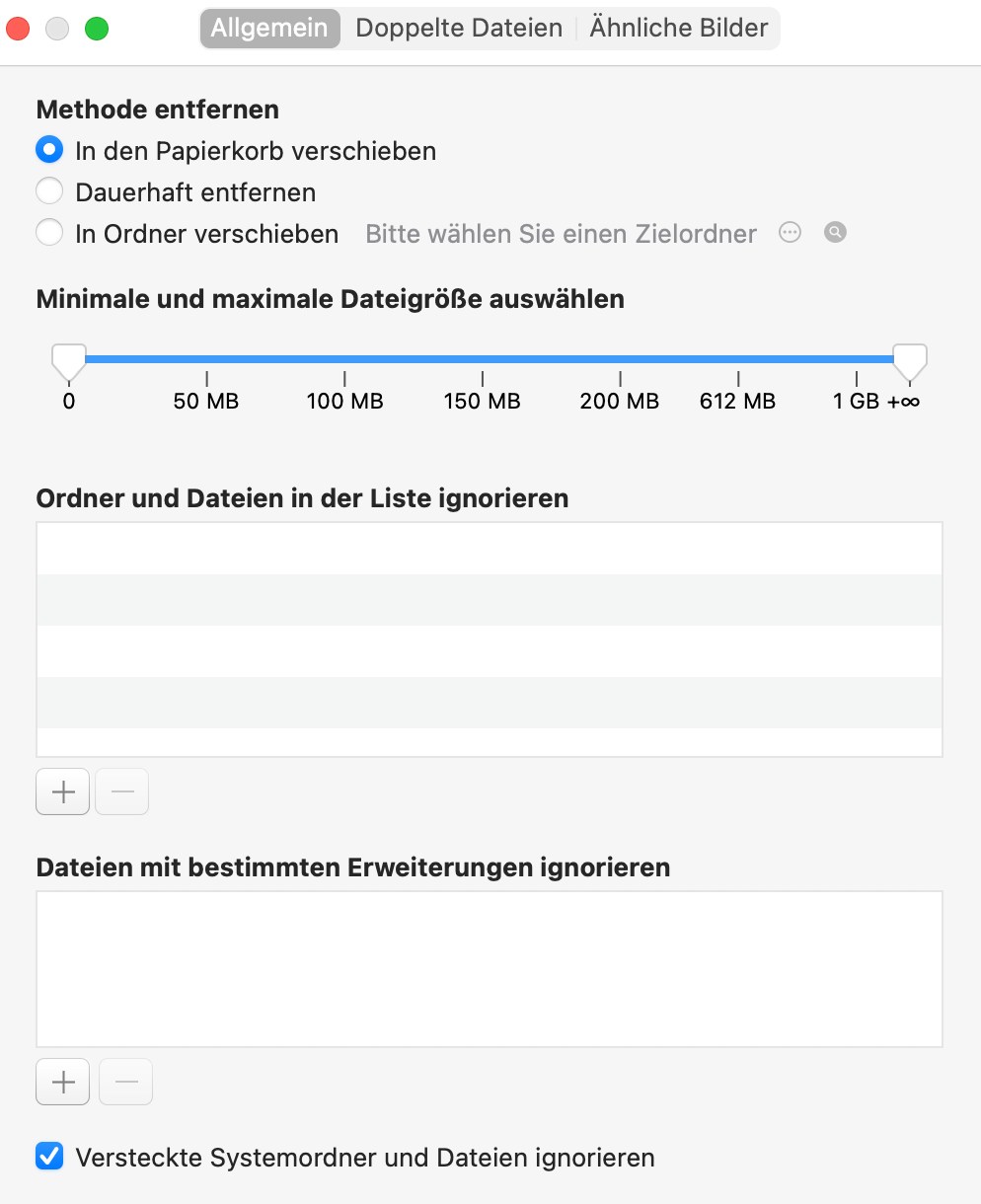
Task: Select 'In den Papierkorb verschieben' option
Action: click(49, 151)
